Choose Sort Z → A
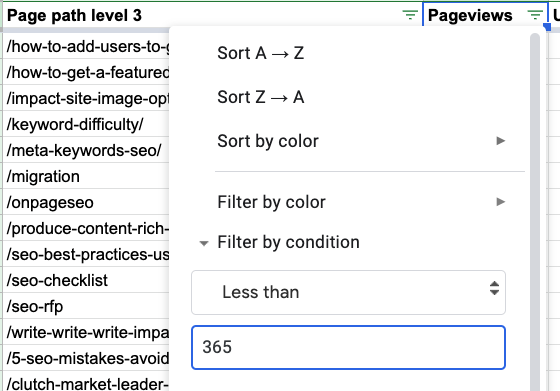This screenshot has height=391, width=560. tap(261, 97)
